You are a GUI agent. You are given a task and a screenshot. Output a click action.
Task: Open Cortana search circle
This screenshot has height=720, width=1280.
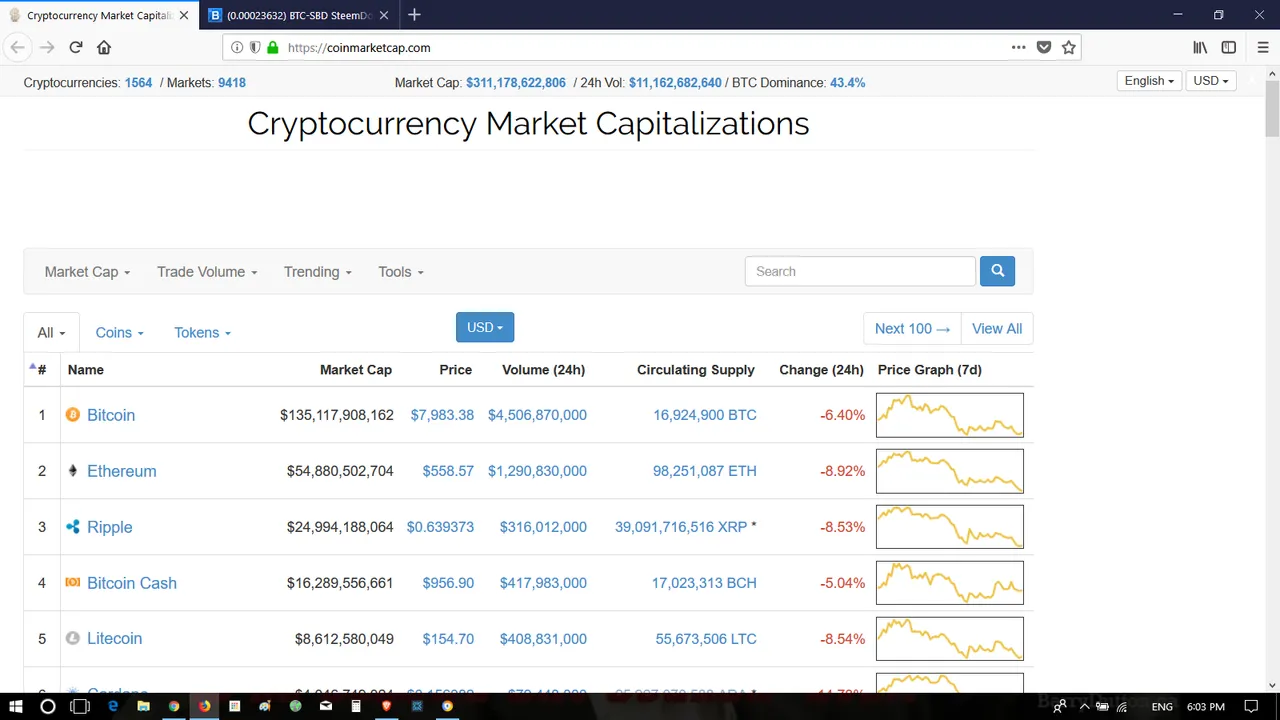point(47,706)
